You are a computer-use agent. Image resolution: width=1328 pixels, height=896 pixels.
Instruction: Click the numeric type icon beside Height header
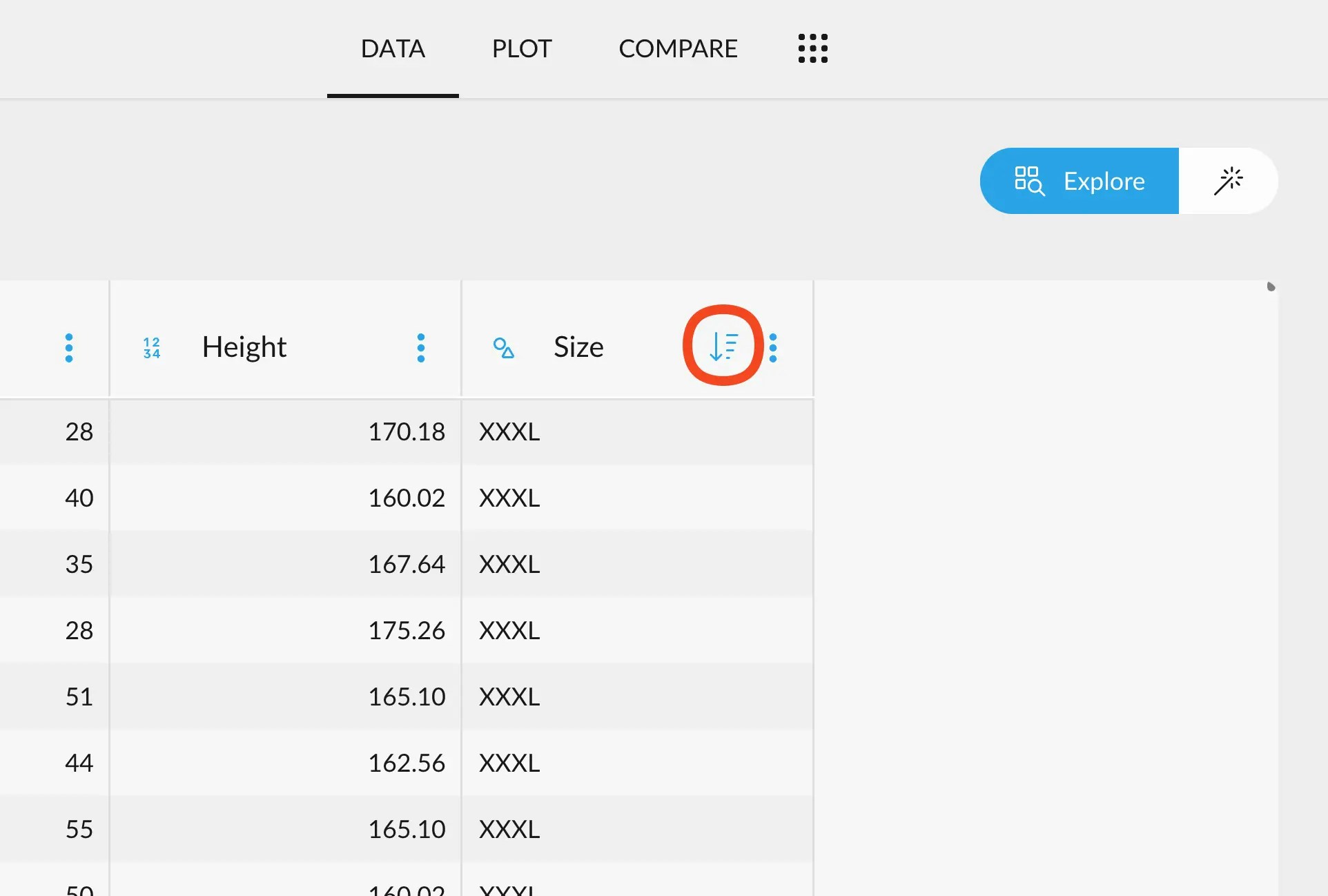tap(150, 347)
